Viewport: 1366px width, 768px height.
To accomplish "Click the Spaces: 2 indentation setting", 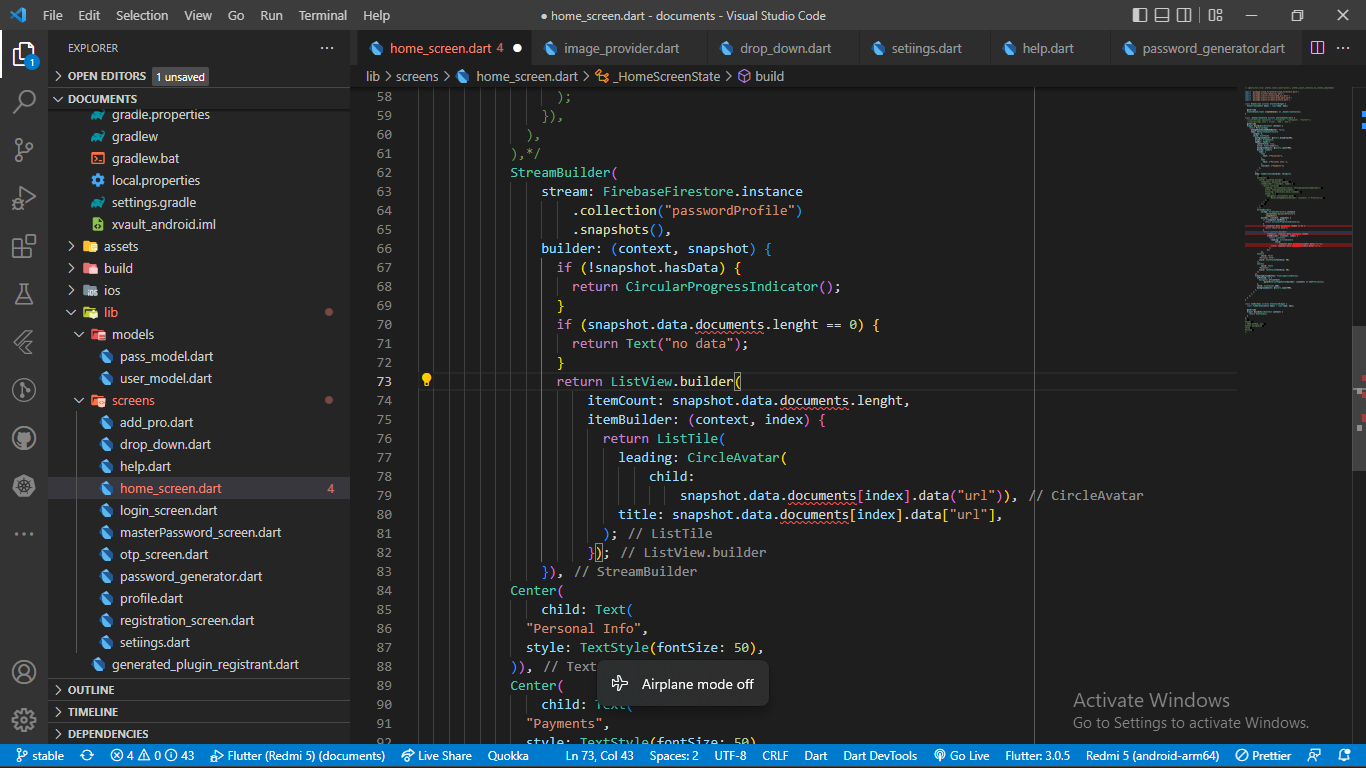I will pos(674,756).
